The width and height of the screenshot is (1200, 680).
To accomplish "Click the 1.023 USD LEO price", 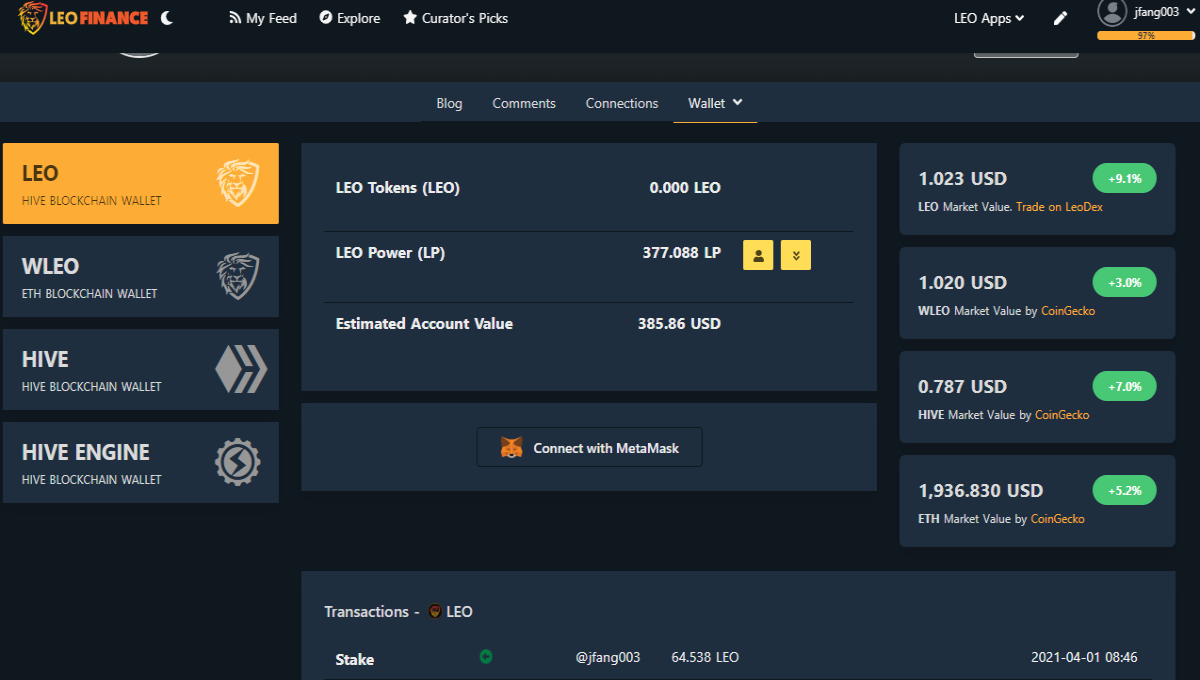I will pos(963,179).
